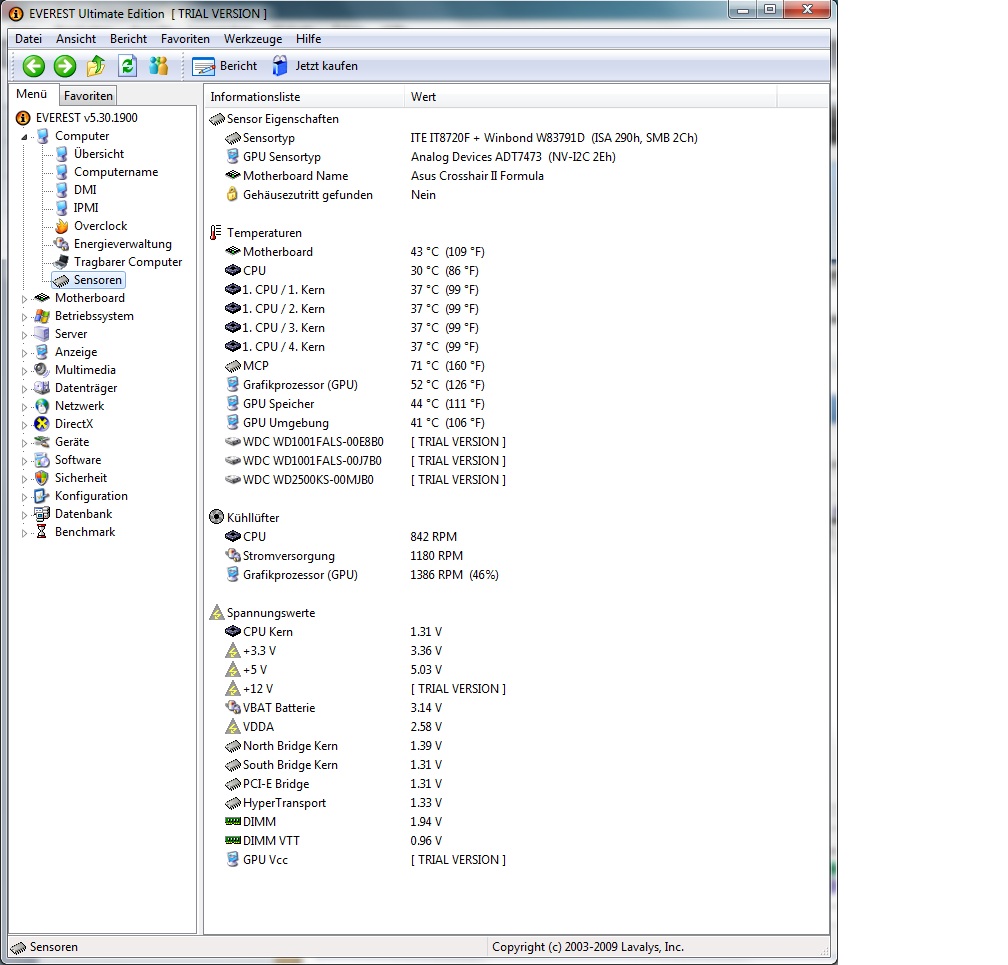Click the Betriebssystem Windows flag icon

[x=42, y=316]
